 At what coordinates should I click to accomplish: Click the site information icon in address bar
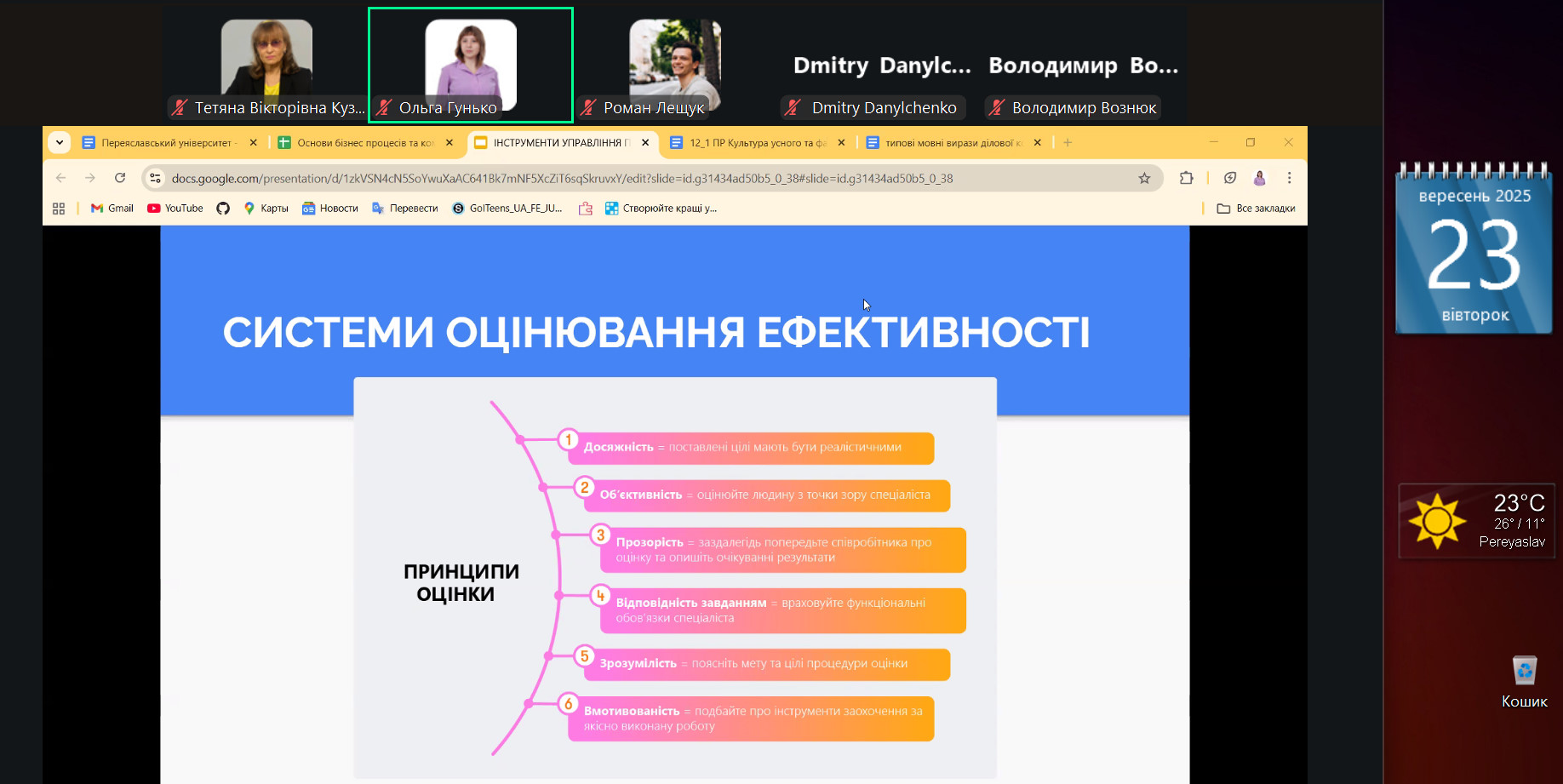coord(155,178)
